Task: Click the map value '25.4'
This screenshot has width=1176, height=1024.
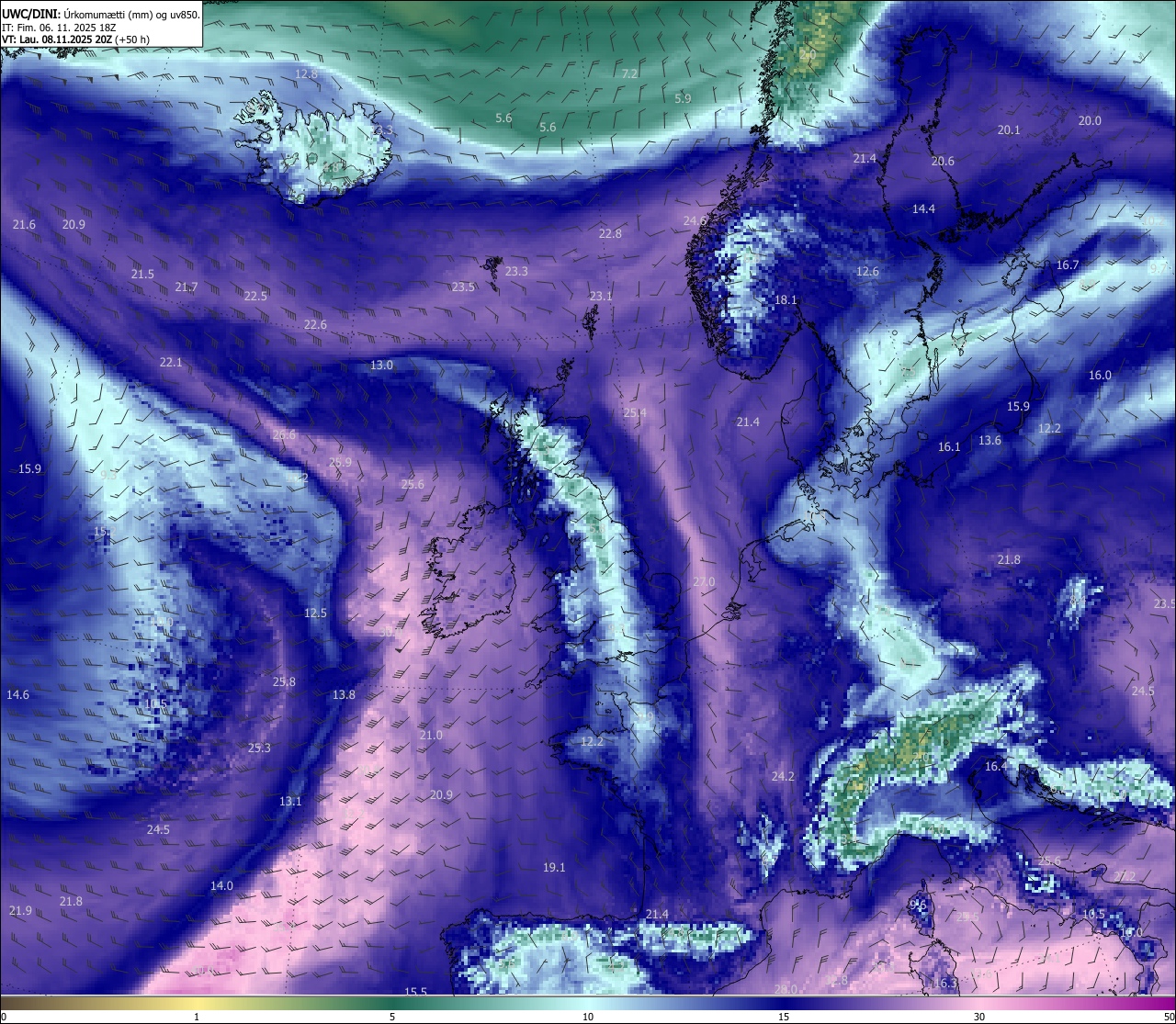Action: [635, 413]
